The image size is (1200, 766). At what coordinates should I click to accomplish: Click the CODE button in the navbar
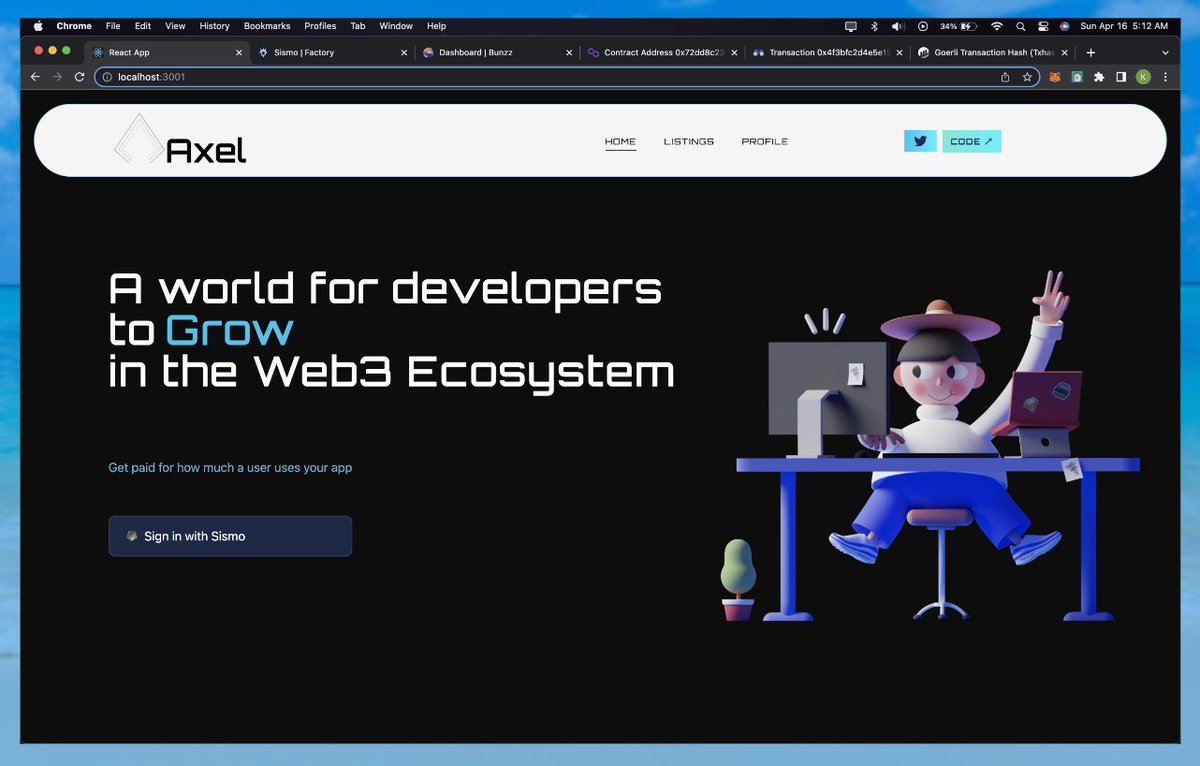tap(971, 141)
